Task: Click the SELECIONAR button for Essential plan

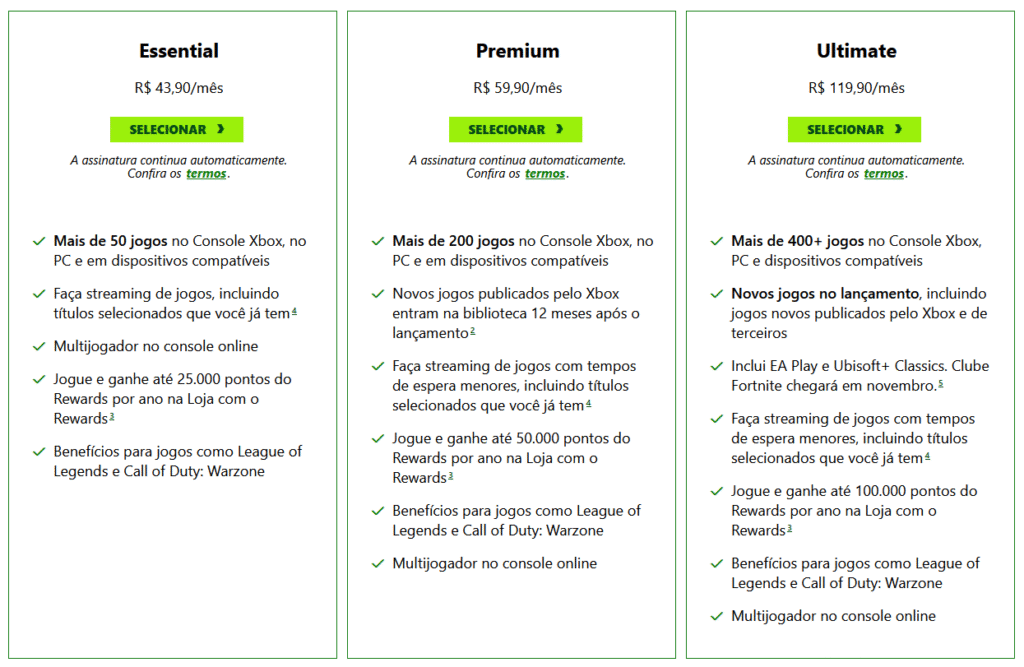Action: (176, 129)
